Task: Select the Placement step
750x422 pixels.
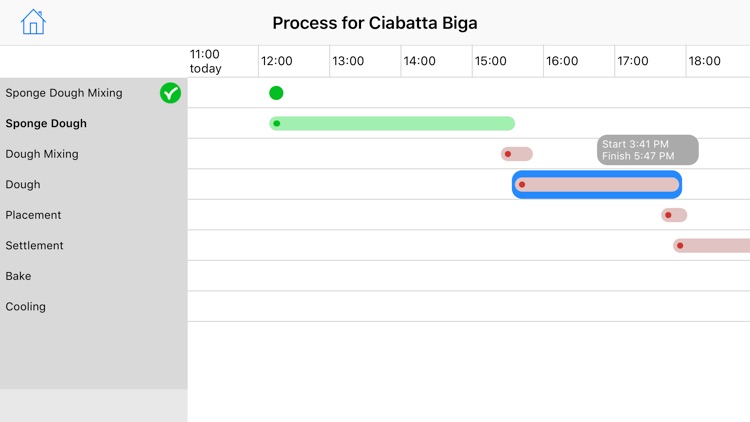Action: [33, 215]
